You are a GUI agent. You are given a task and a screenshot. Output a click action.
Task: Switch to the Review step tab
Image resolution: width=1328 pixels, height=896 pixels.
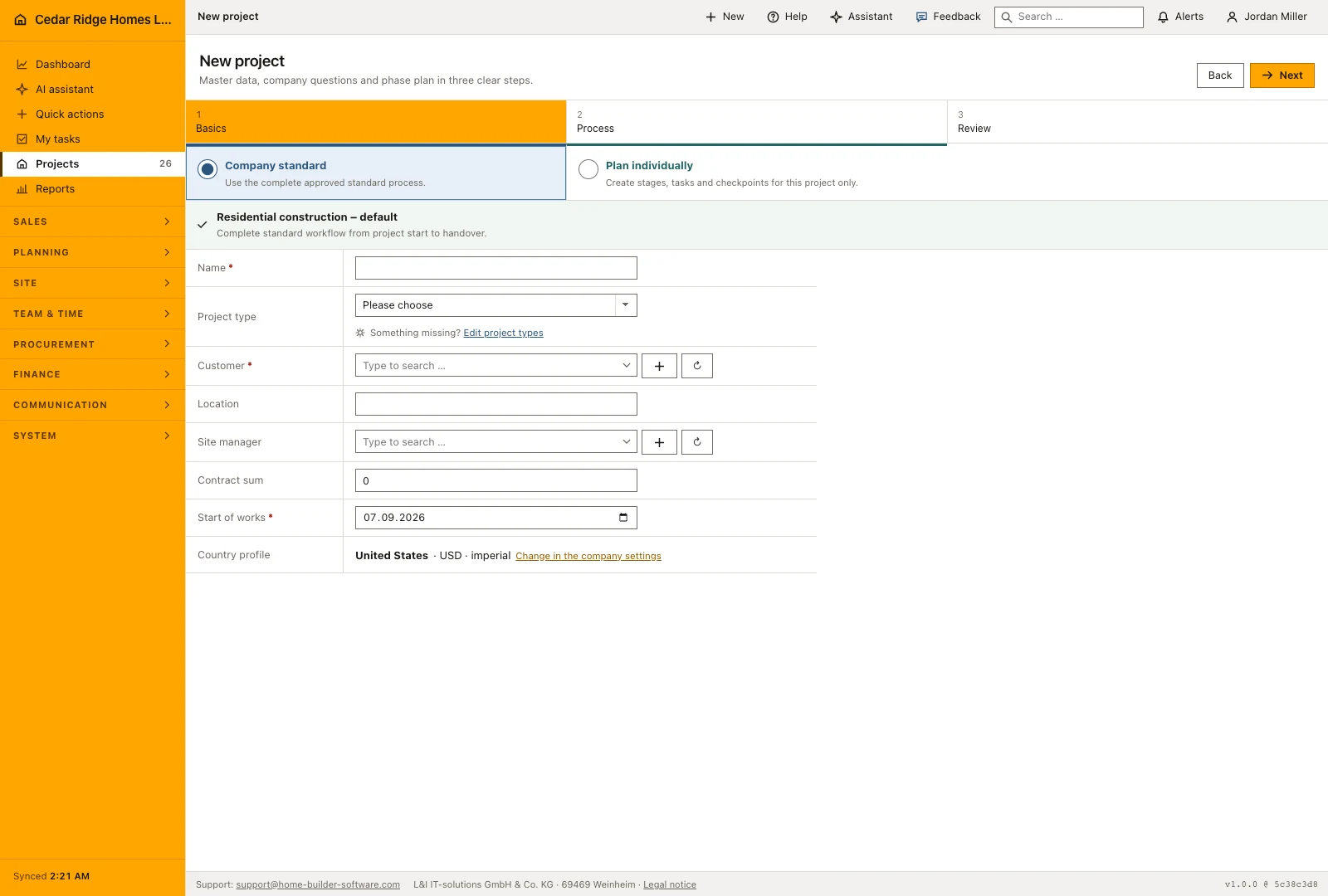click(x=1137, y=122)
